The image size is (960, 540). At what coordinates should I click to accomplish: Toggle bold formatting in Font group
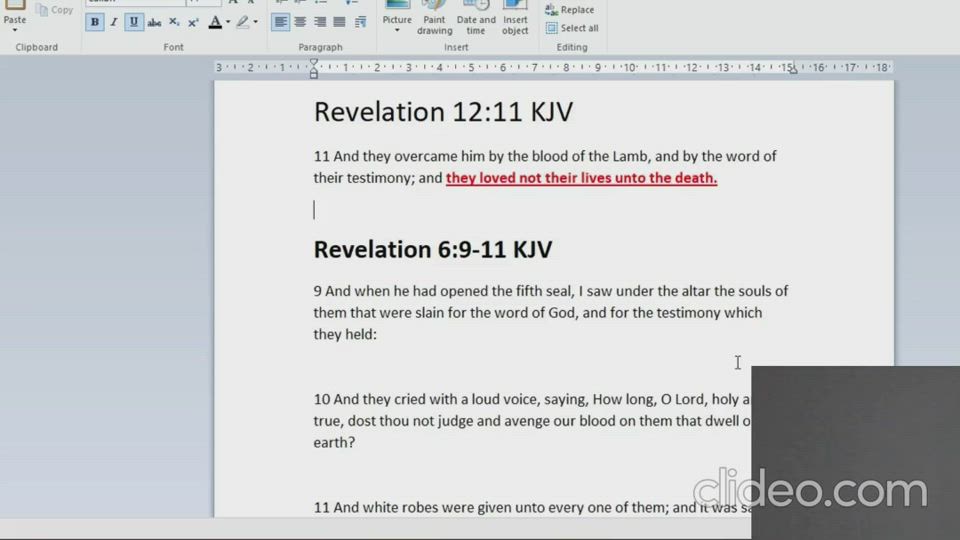95,22
